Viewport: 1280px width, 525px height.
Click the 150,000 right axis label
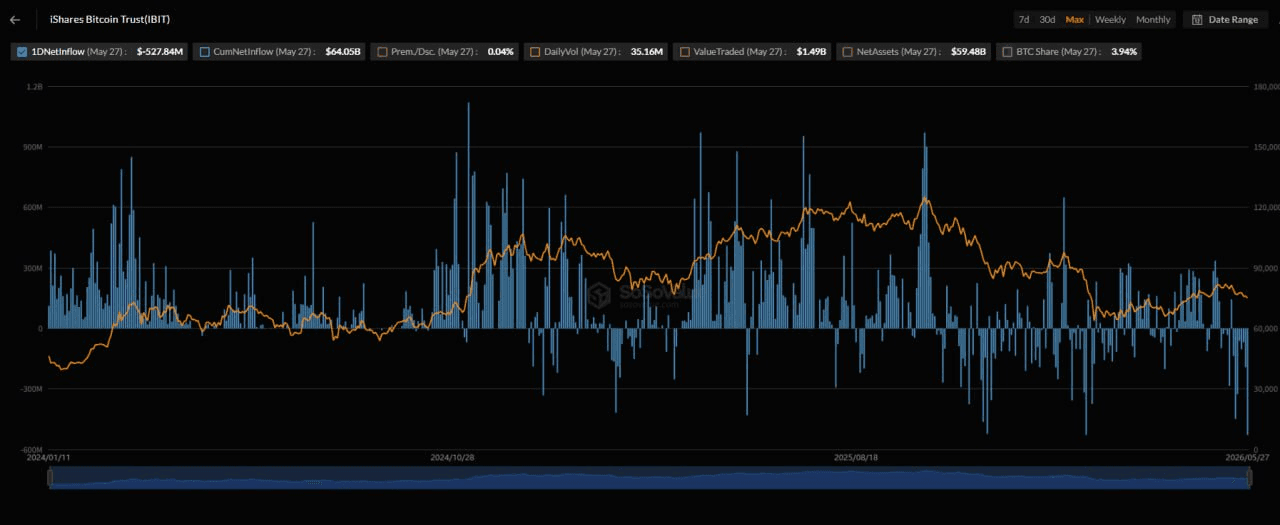tap(1265, 147)
